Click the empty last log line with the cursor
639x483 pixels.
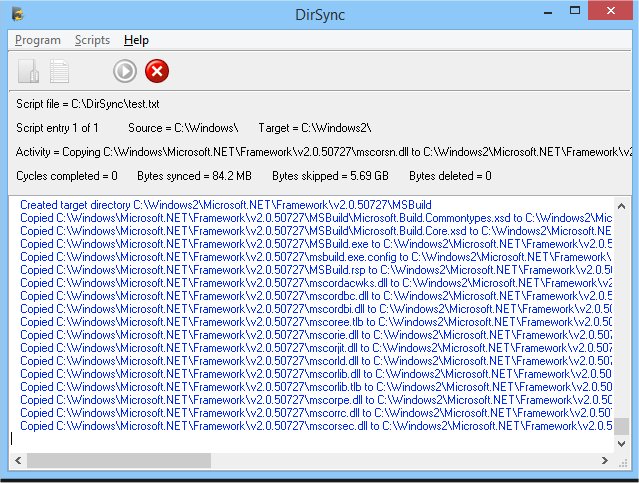tap(312, 439)
